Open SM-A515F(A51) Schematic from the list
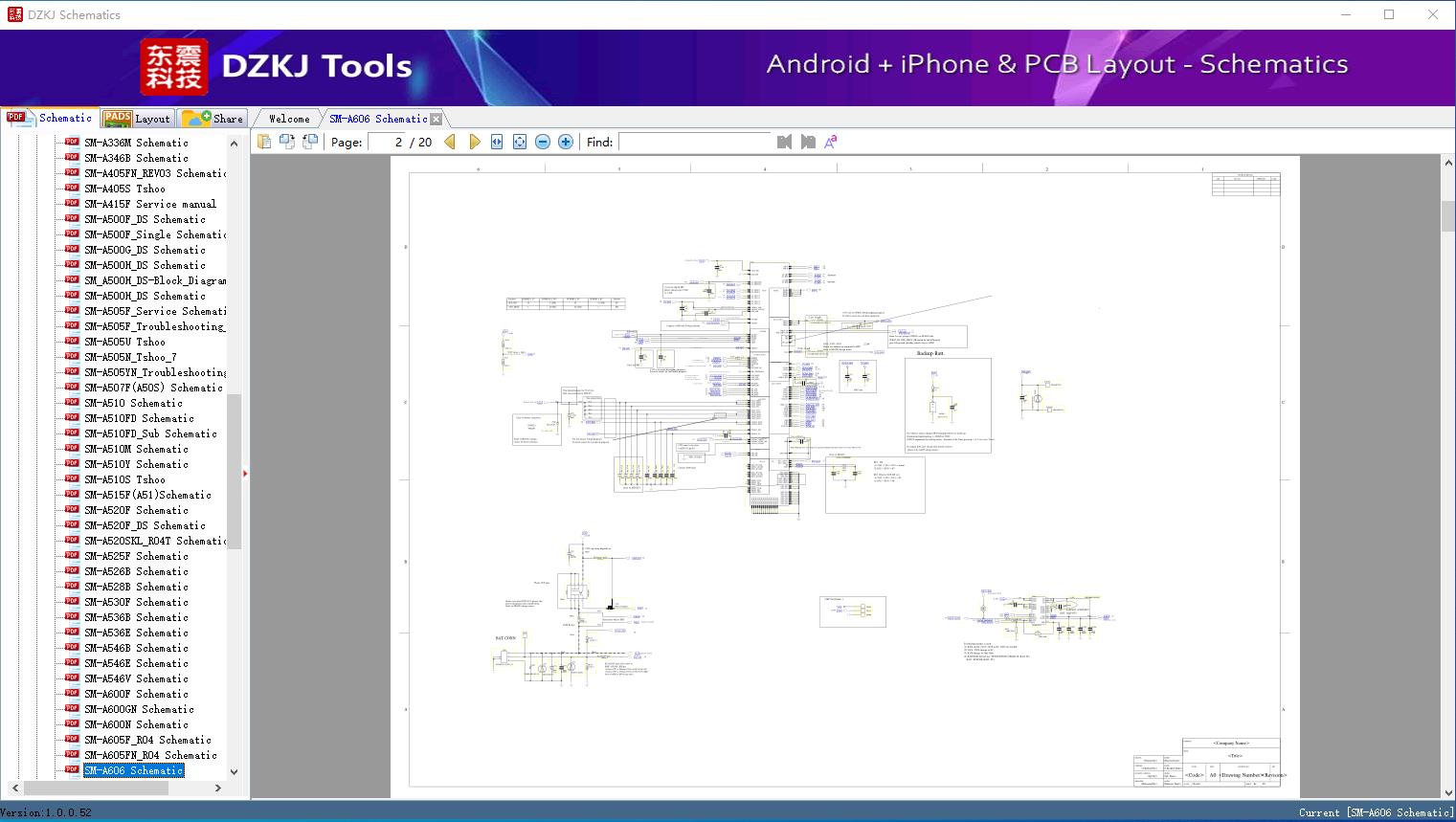Image resolution: width=1456 pixels, height=822 pixels. [147, 495]
